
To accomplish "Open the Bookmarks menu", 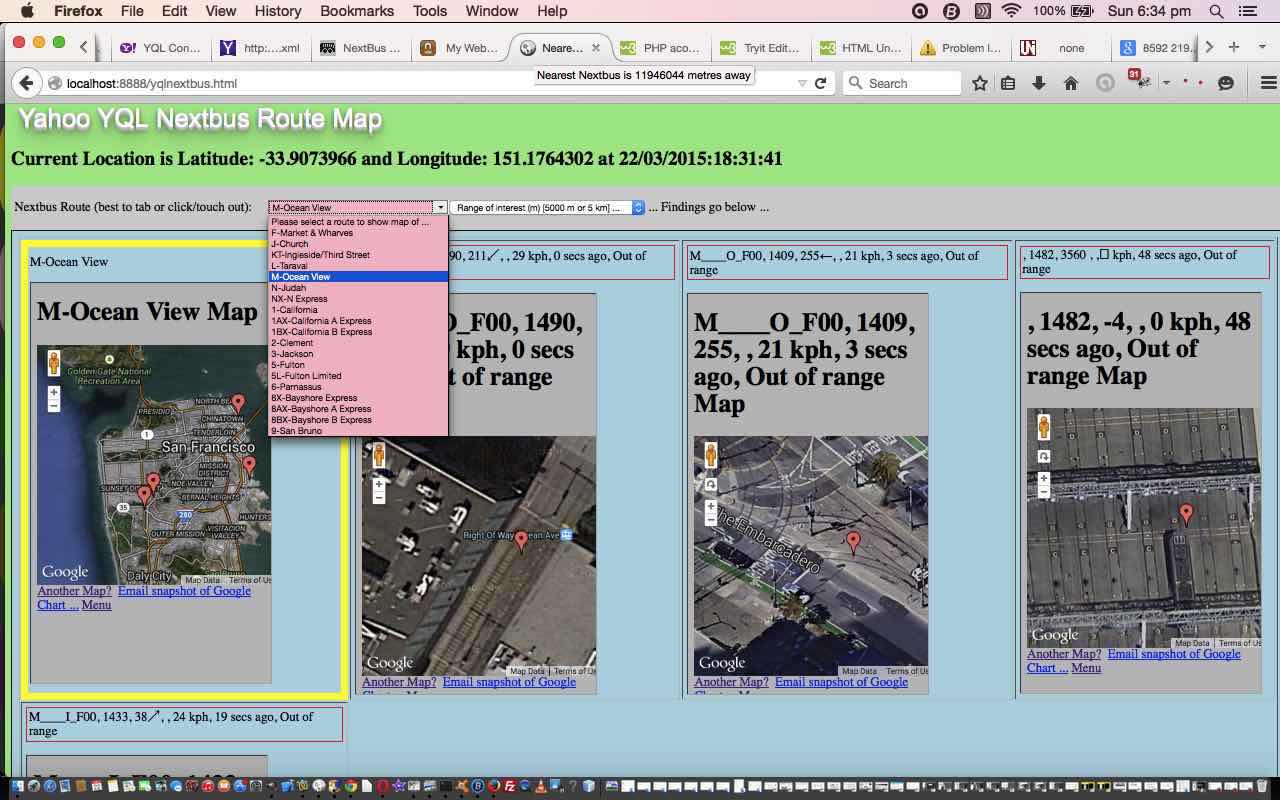I will point(357,11).
